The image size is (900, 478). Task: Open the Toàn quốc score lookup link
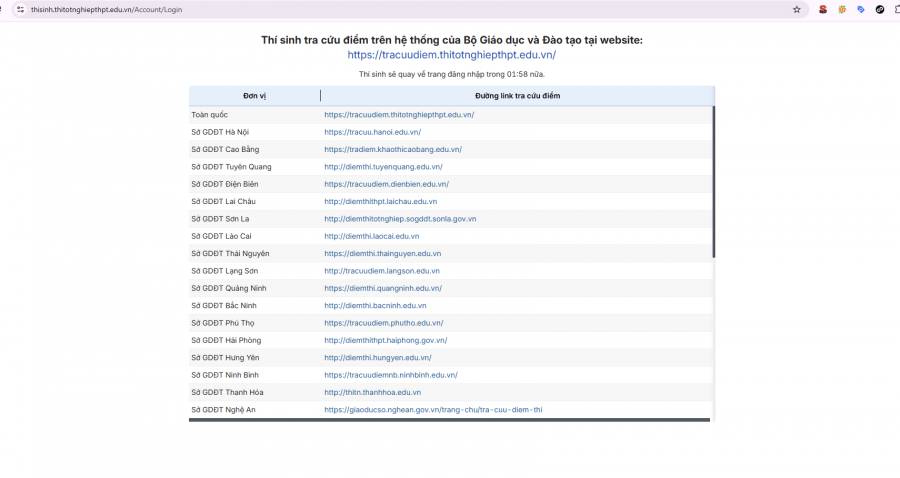pyautogui.click(x=399, y=115)
